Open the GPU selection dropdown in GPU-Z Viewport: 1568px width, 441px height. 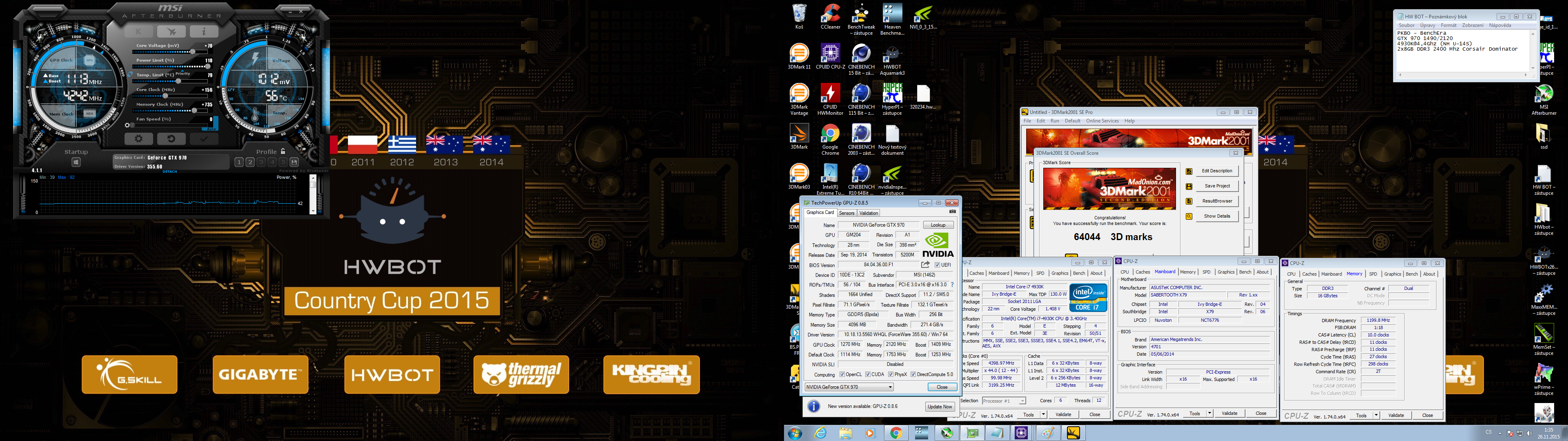849,387
